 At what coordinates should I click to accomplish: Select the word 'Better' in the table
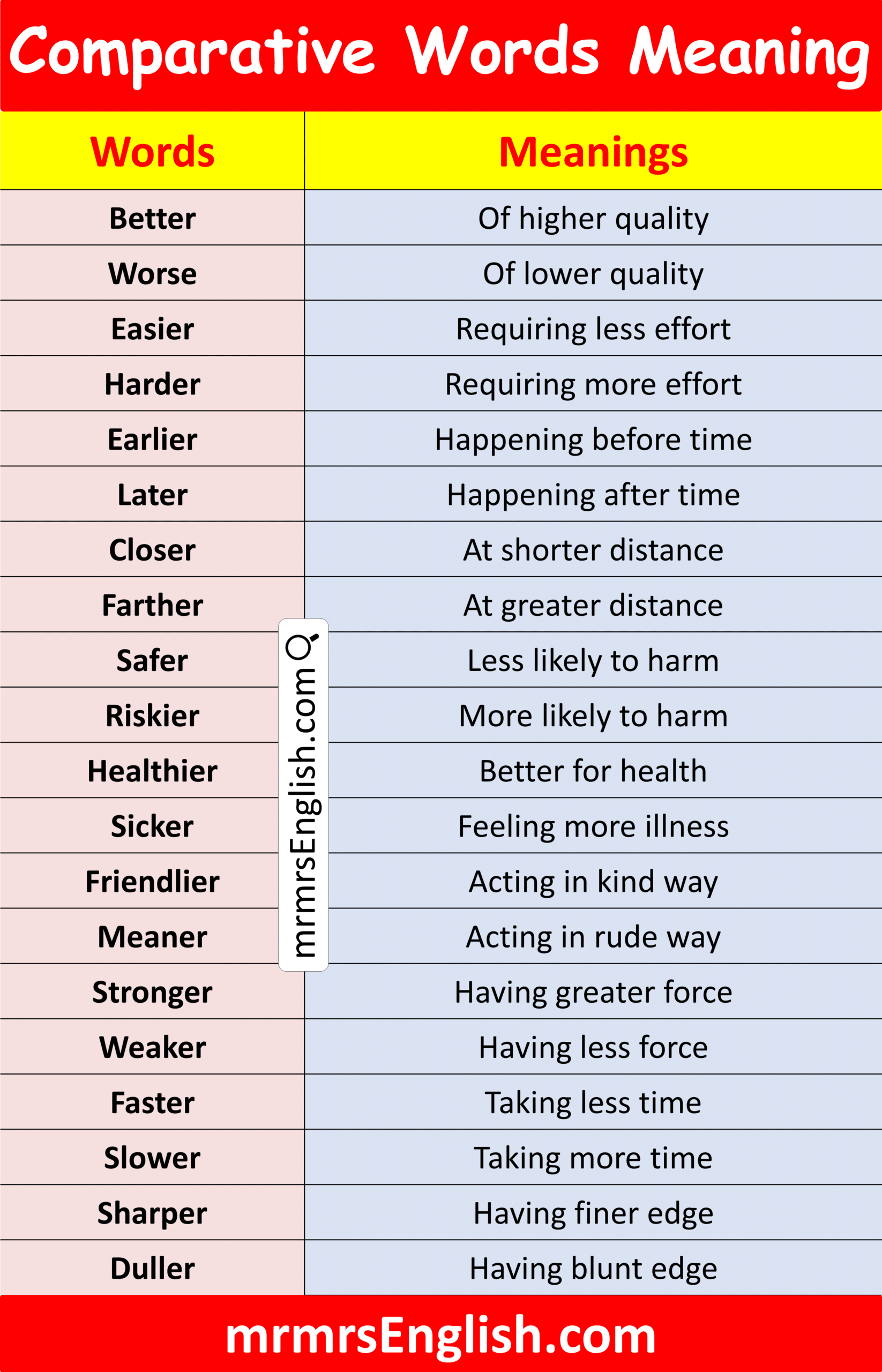tap(152, 218)
